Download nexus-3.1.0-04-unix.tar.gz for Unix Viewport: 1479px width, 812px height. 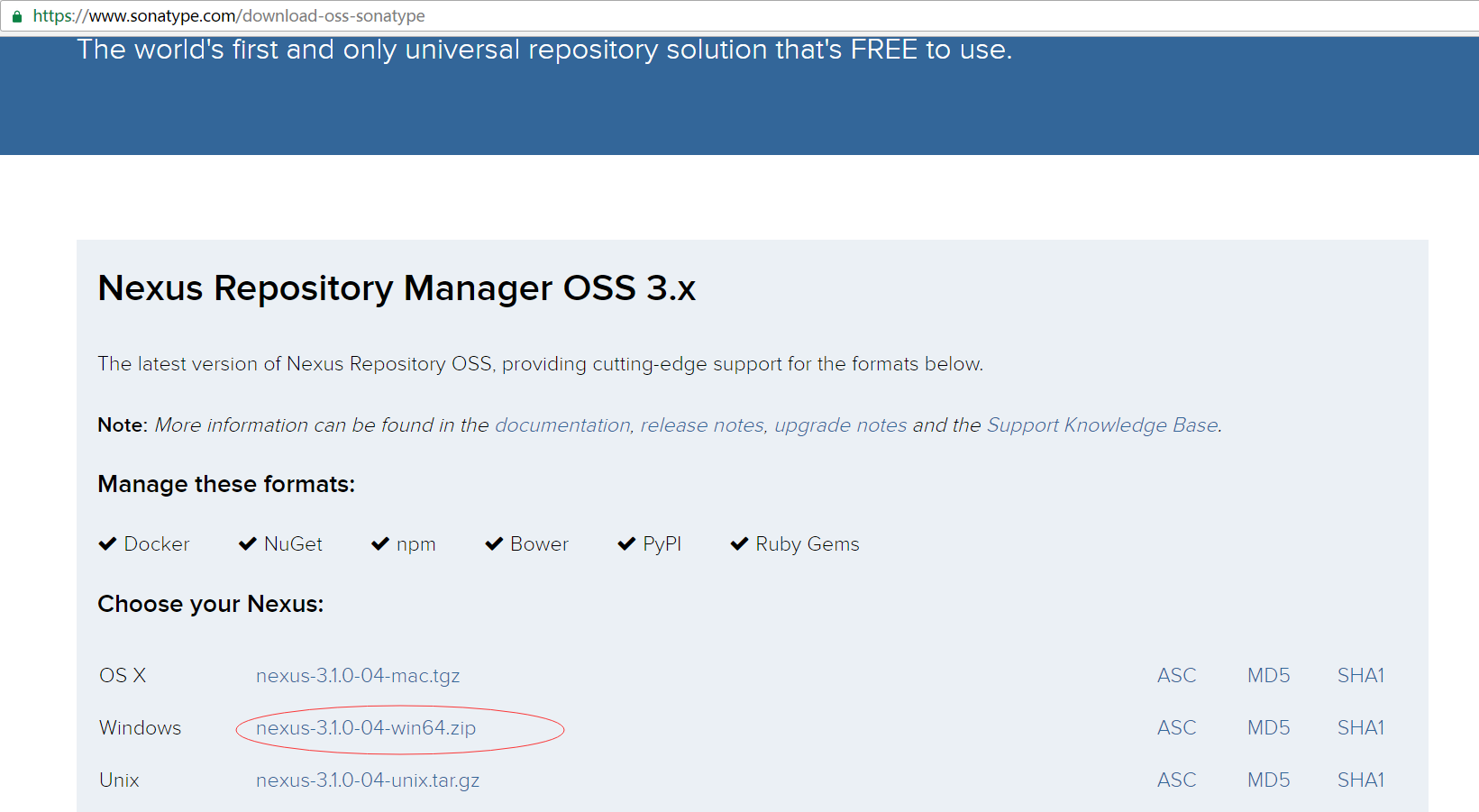pos(368,780)
